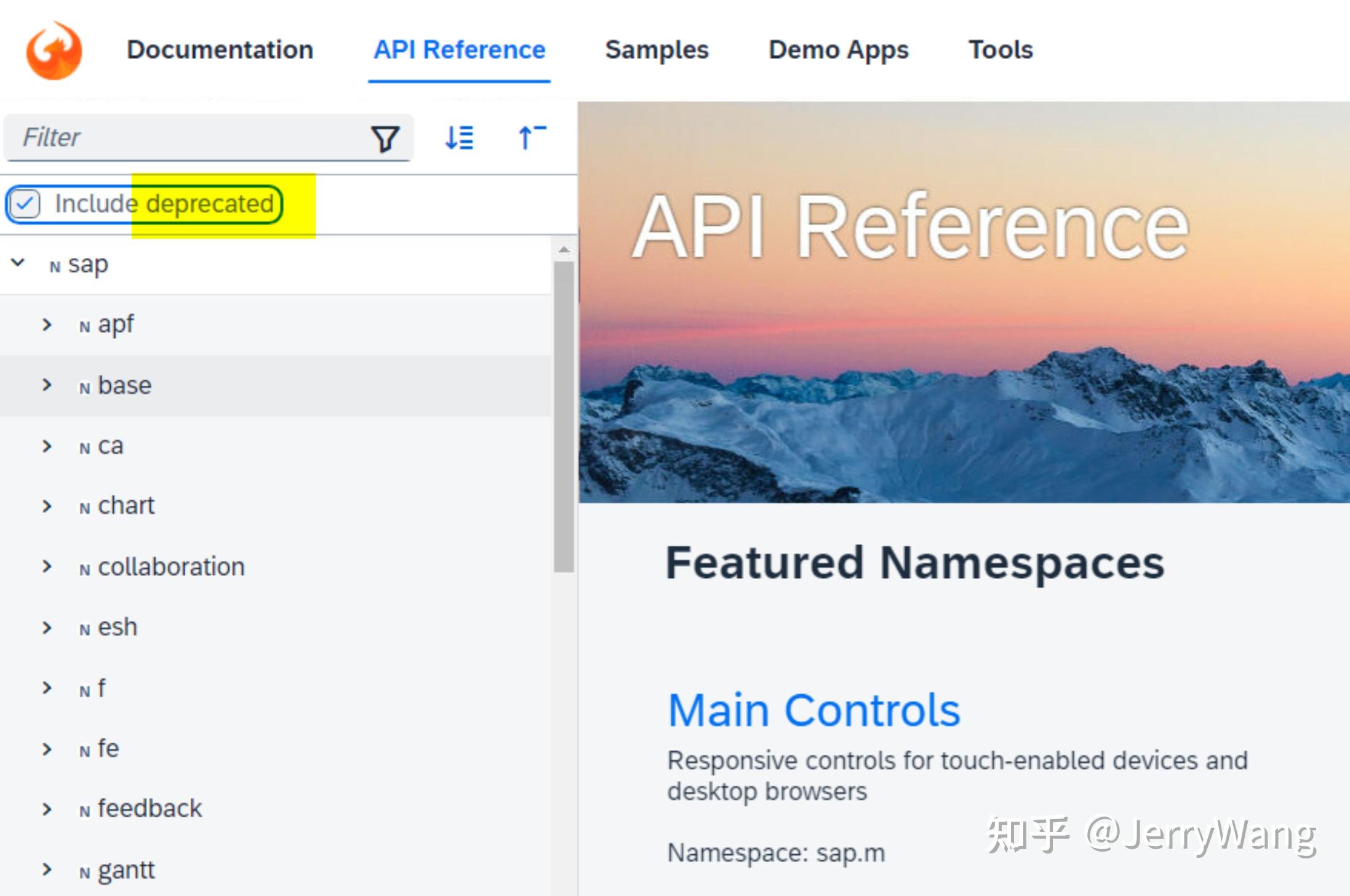Open the Documentation tab
Image resolution: width=1350 pixels, height=896 pixels.
tap(220, 50)
